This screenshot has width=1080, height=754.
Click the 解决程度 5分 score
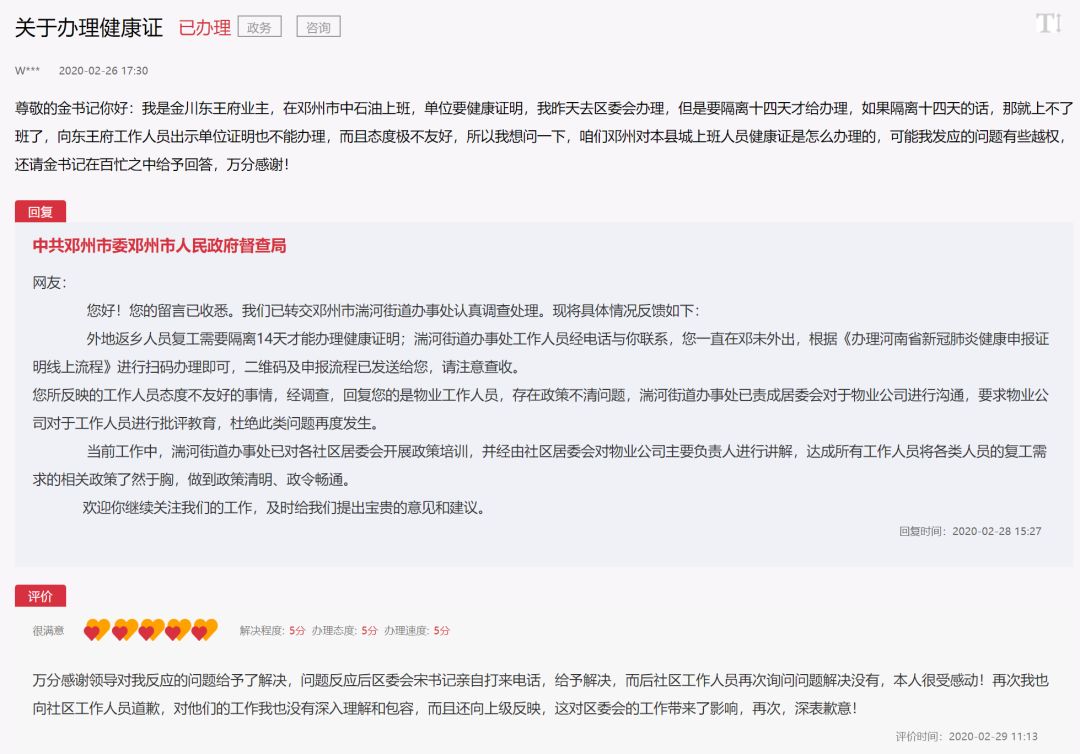click(272, 630)
